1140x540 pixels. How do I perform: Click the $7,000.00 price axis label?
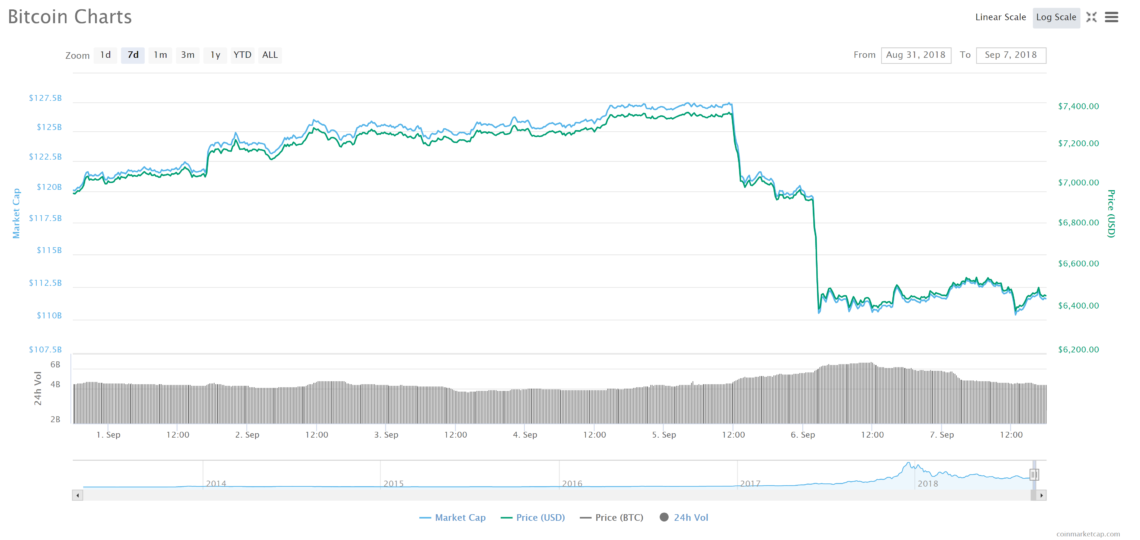(1078, 183)
